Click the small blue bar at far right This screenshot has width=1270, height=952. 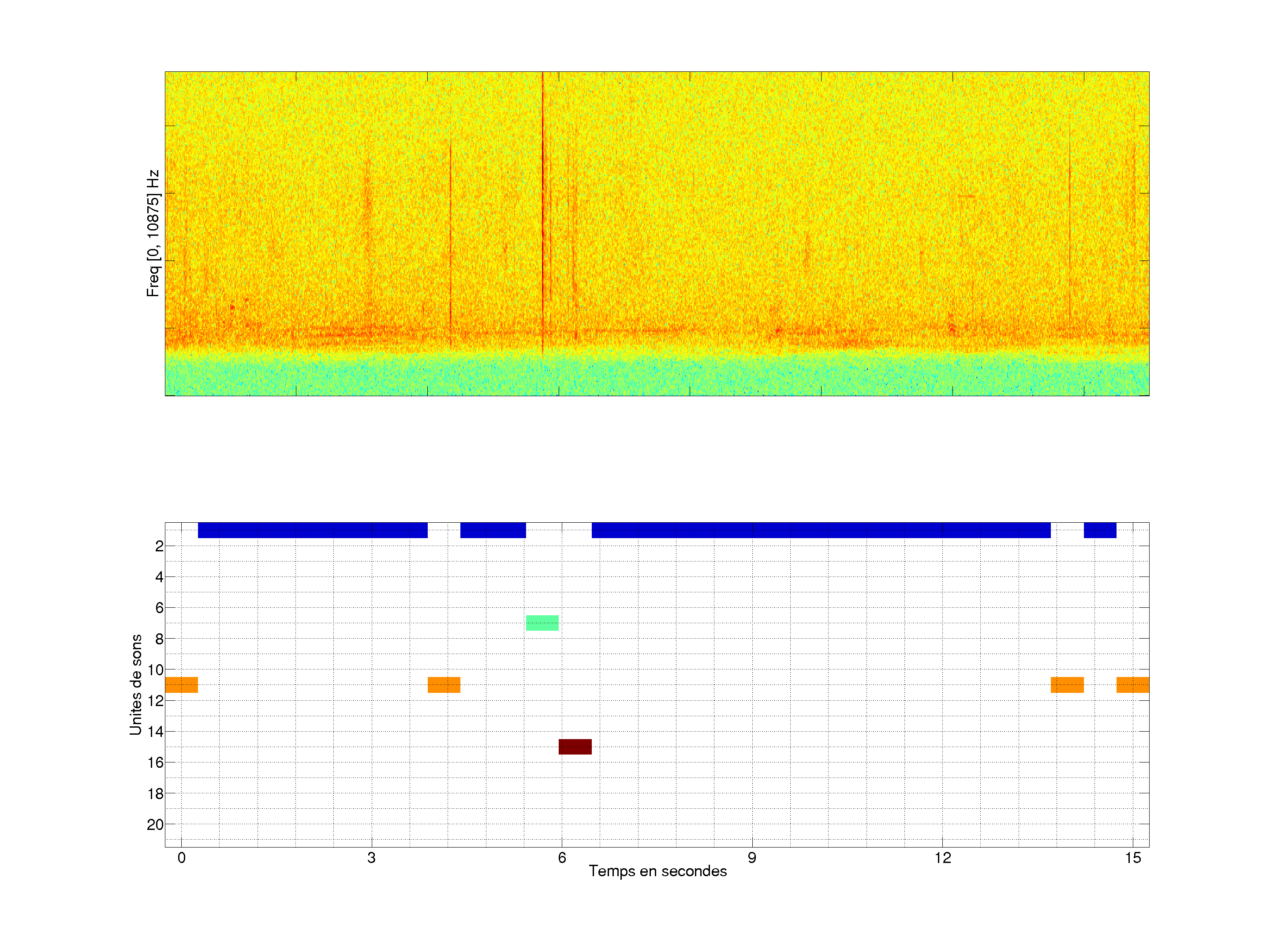[1099, 530]
